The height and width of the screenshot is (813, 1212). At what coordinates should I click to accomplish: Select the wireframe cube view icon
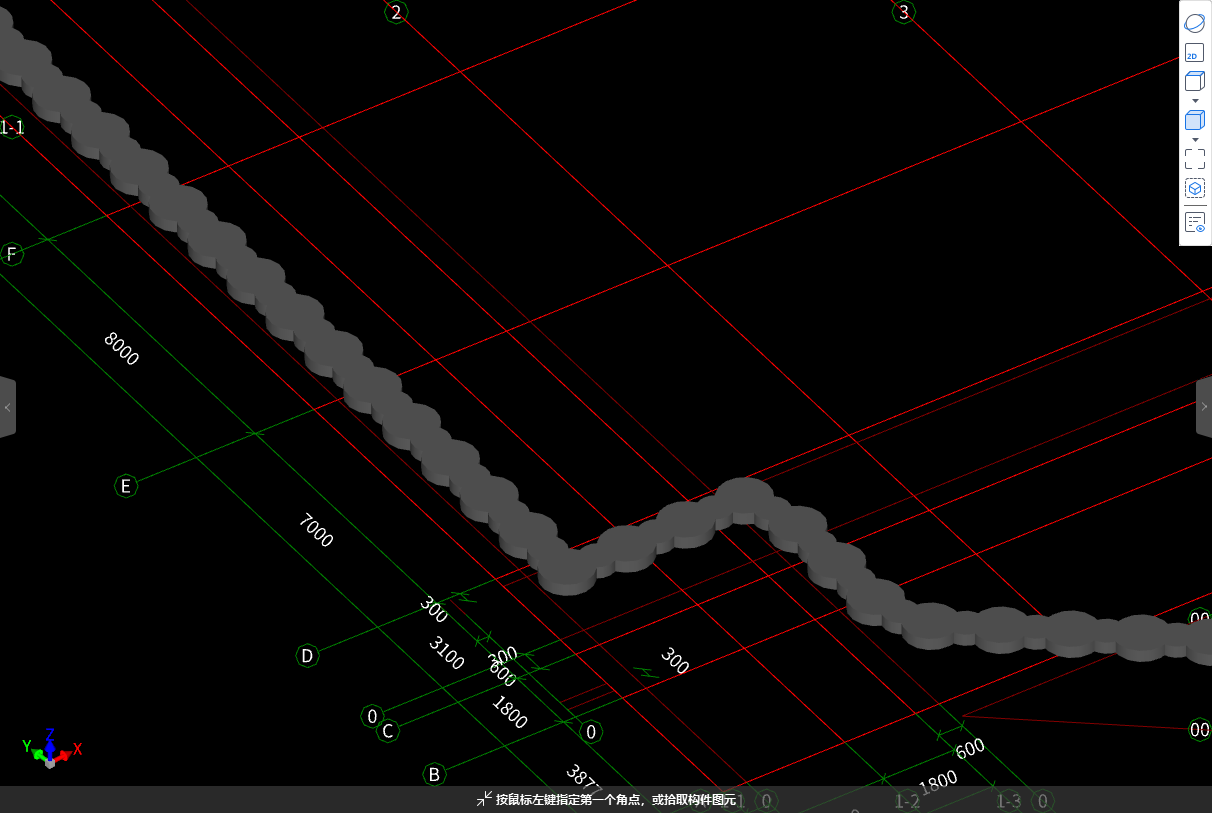(x=1194, y=82)
